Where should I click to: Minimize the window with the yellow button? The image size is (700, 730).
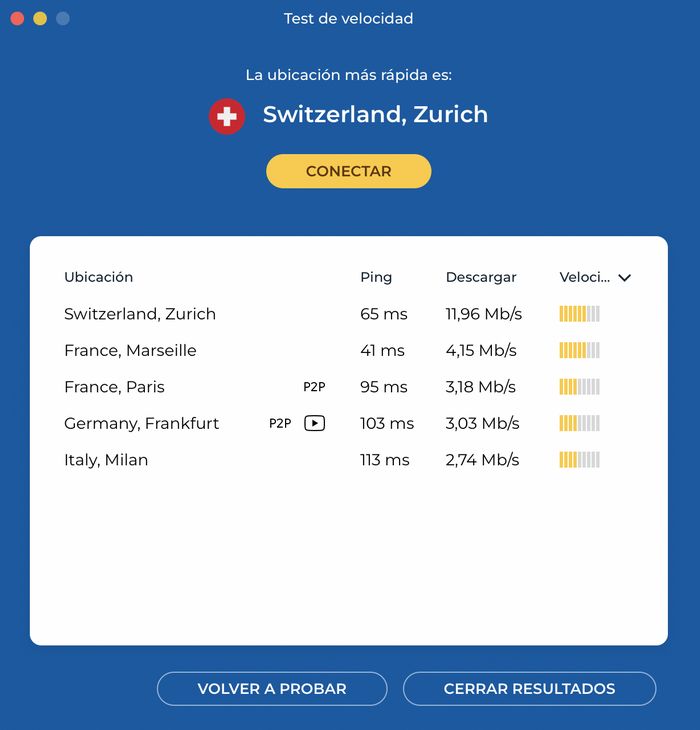click(x=40, y=19)
